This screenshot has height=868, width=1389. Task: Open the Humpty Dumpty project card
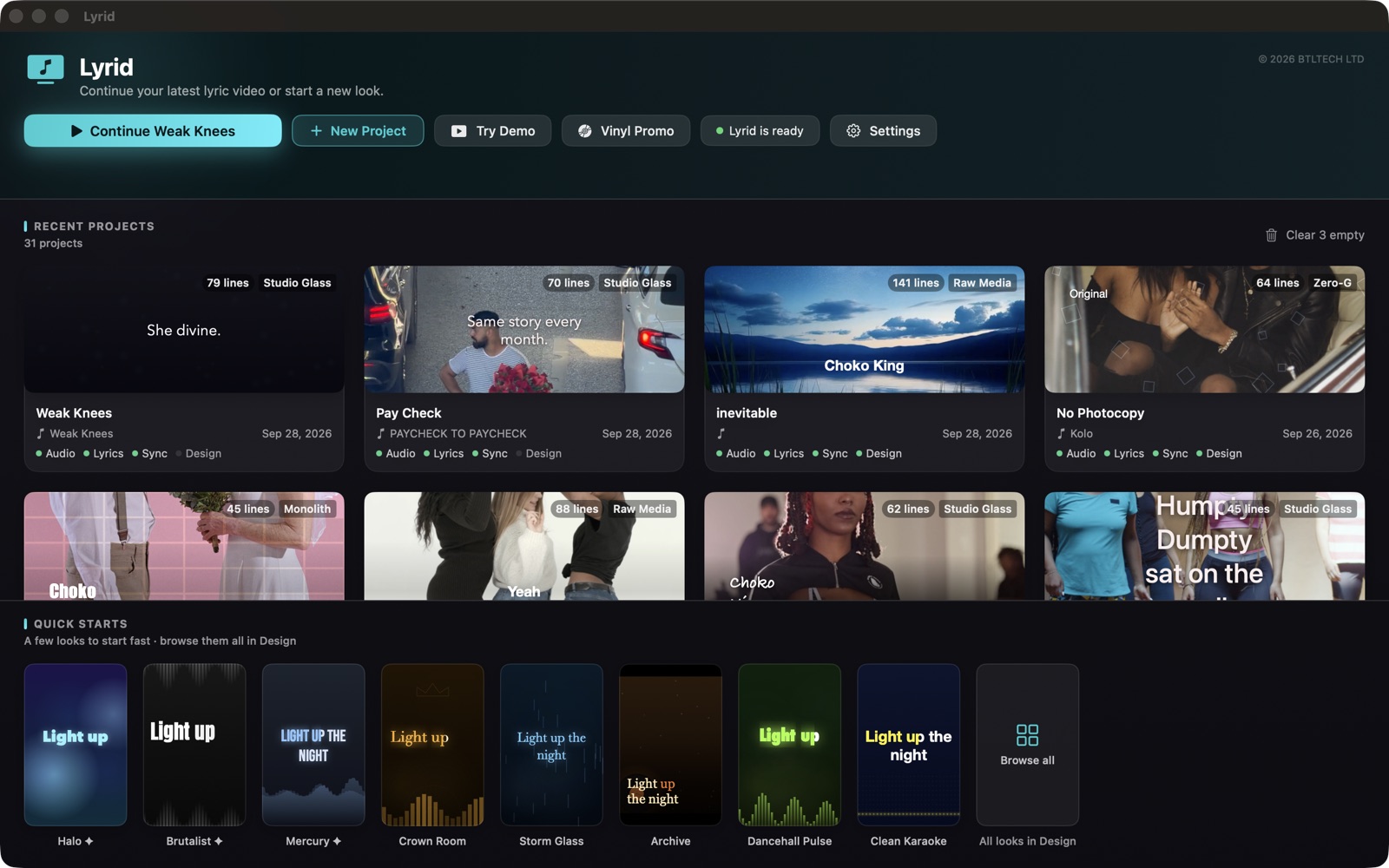tap(1205, 547)
